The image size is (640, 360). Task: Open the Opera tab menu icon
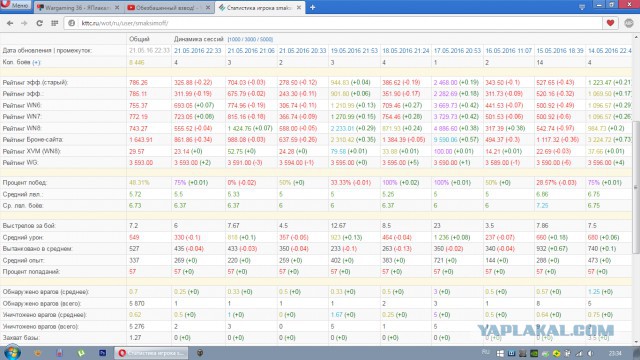pyautogui.click(x=582, y=7)
